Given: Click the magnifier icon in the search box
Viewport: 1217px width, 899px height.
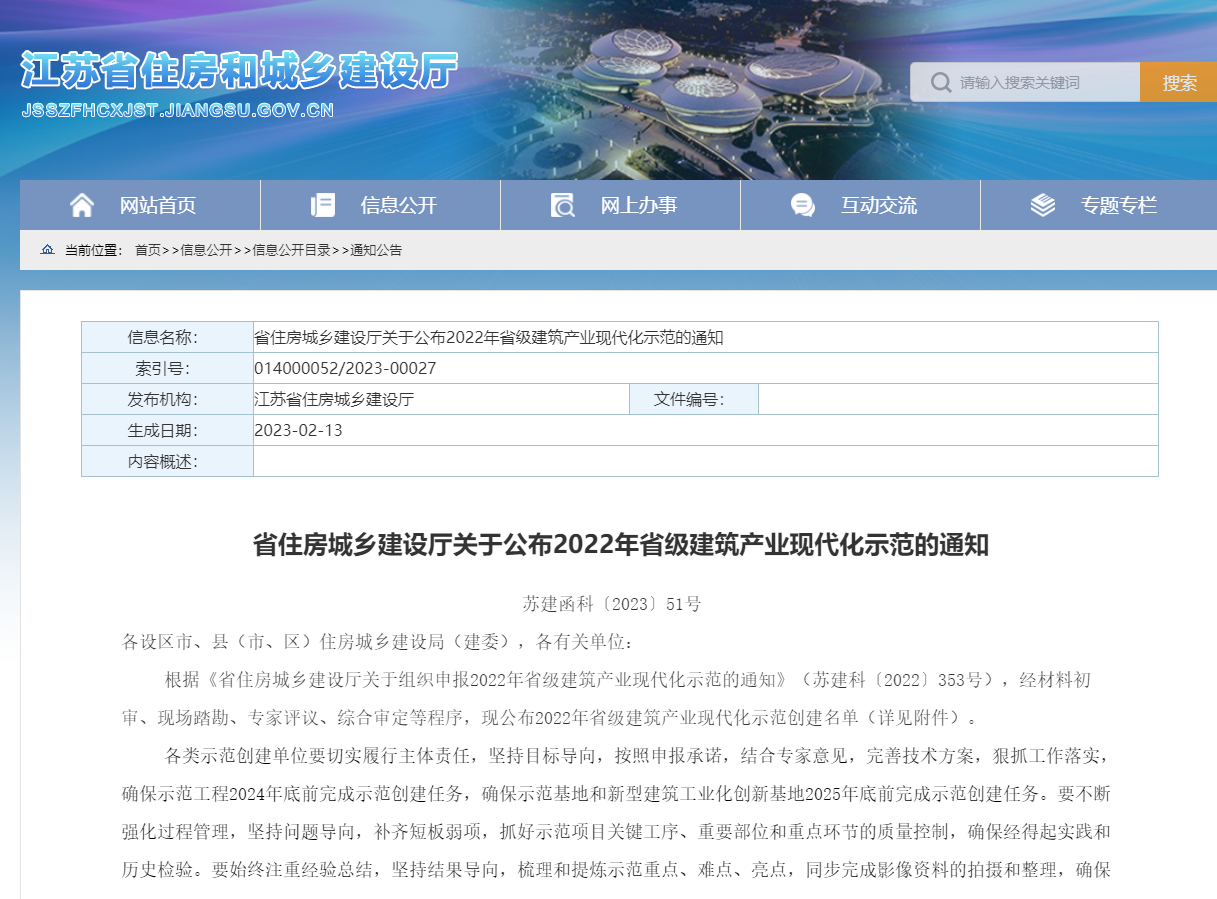Looking at the screenshot, I should coord(940,82).
